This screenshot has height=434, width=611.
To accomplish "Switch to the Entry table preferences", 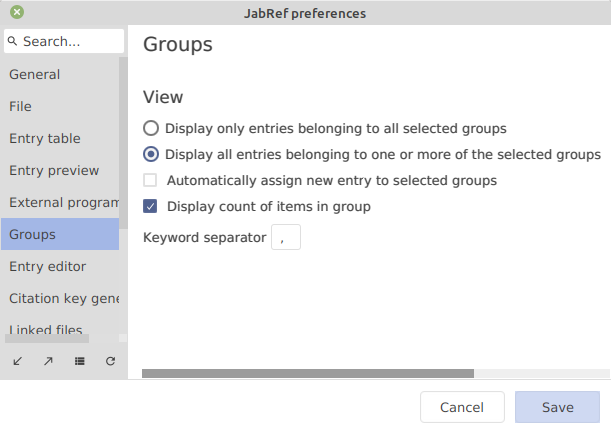I will 45,138.
